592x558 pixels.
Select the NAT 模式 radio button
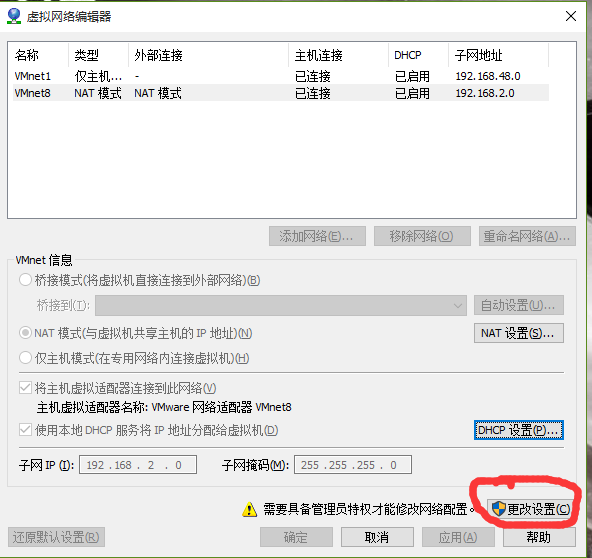tap(25, 333)
